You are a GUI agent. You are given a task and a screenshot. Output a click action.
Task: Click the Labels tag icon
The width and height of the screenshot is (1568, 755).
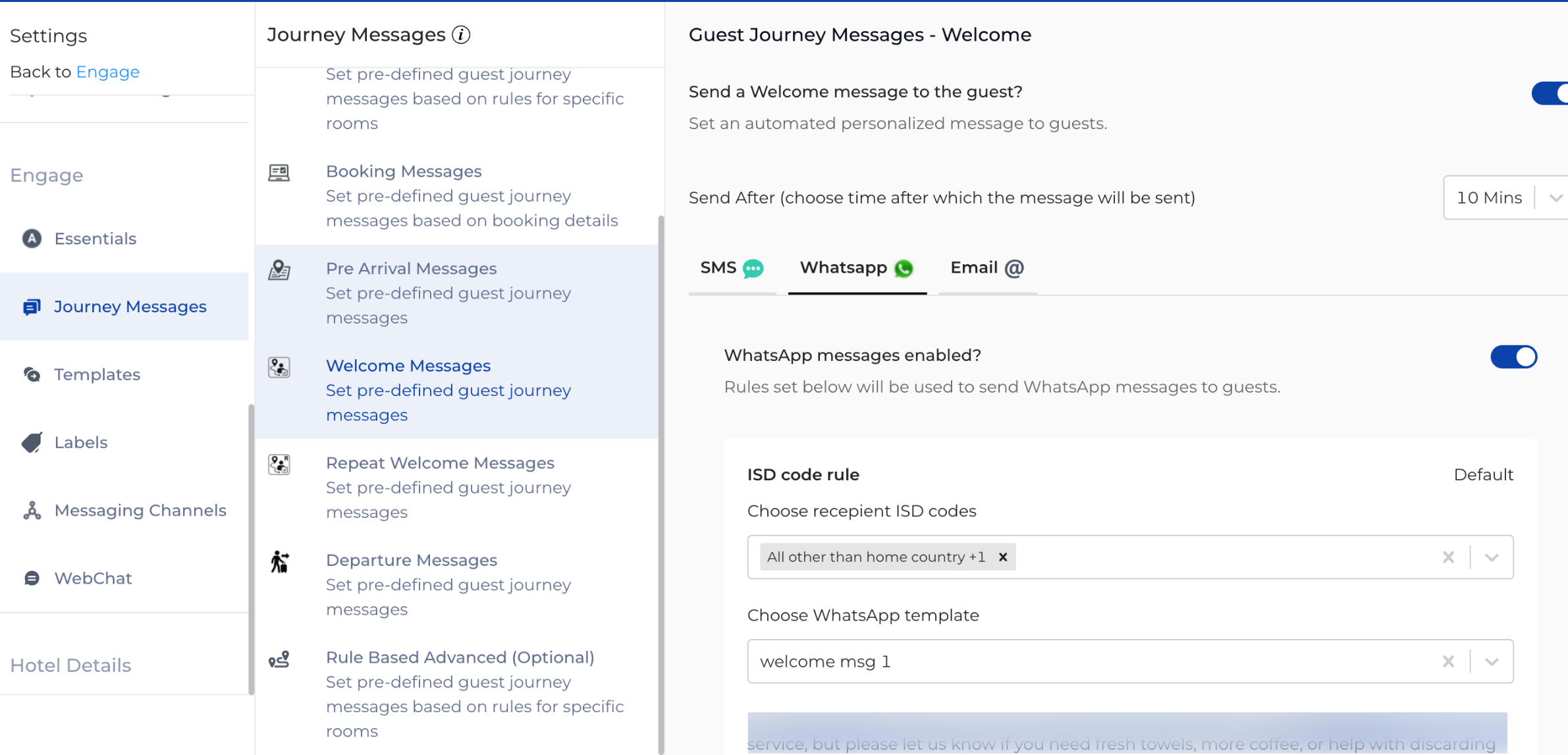[32, 443]
